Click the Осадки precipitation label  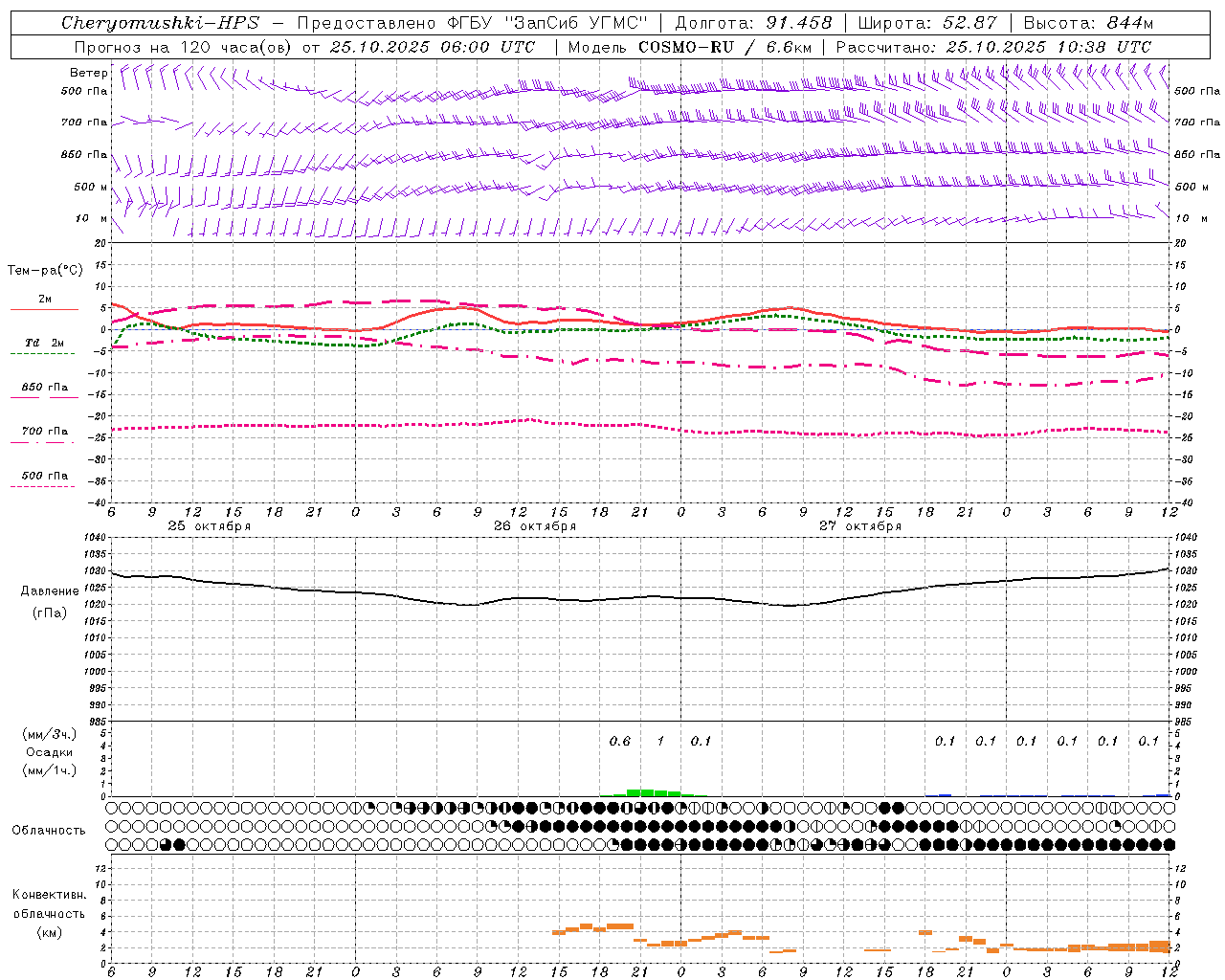point(50,752)
